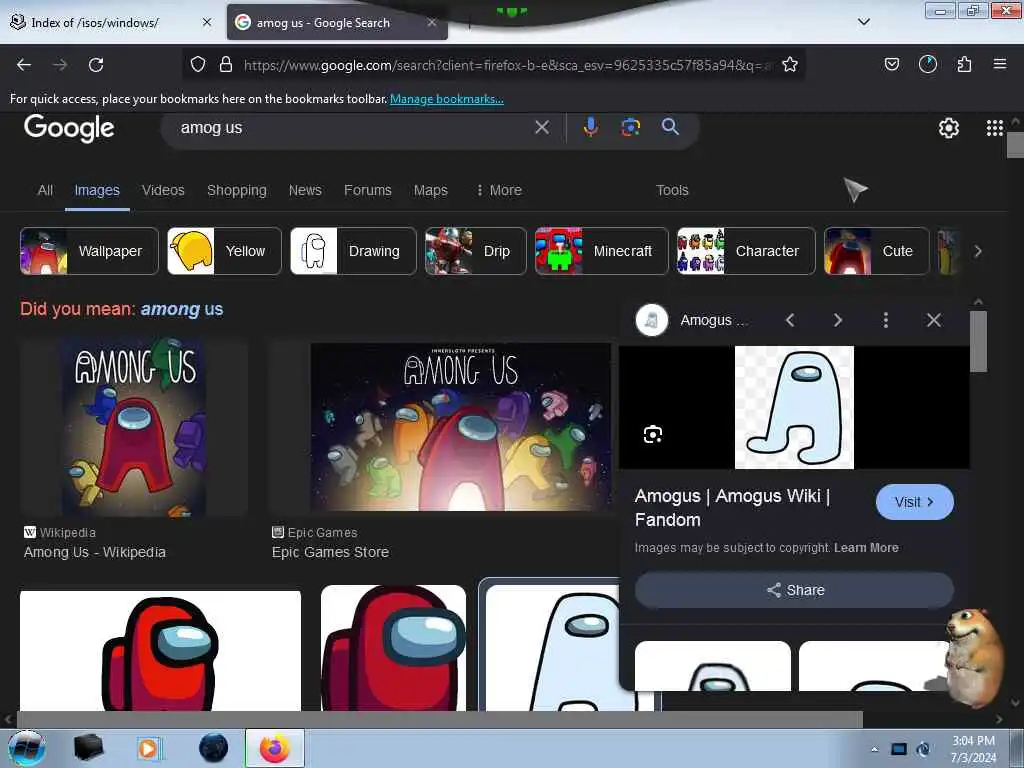Share the Amogus image
The image size is (1024, 768).
(x=794, y=590)
